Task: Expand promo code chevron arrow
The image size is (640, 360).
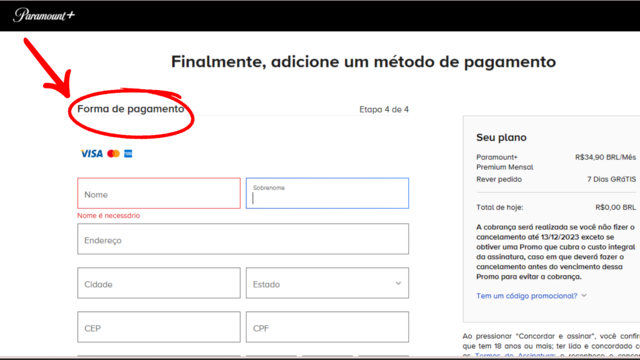Action: pyautogui.click(x=584, y=296)
